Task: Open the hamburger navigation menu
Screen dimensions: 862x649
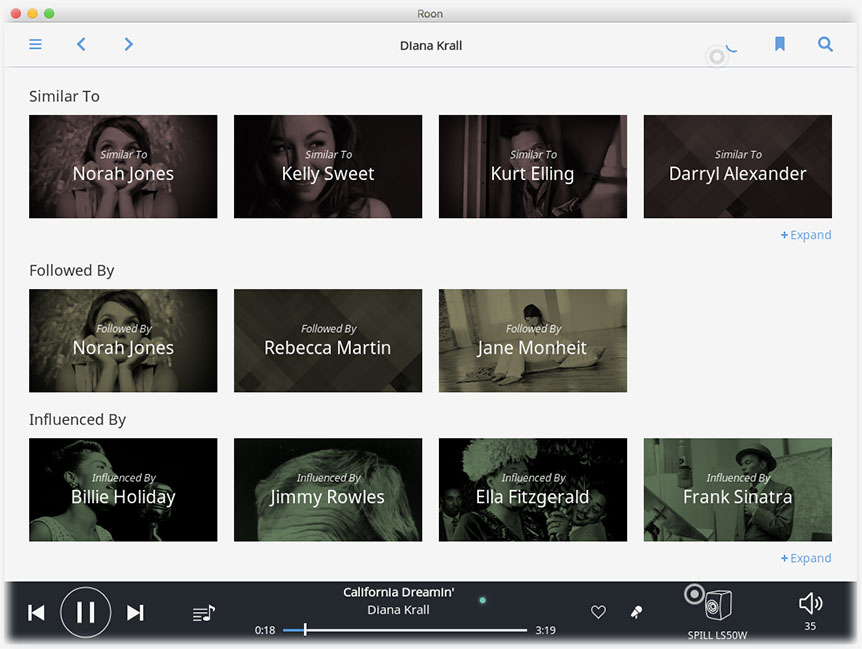Action: [35, 44]
